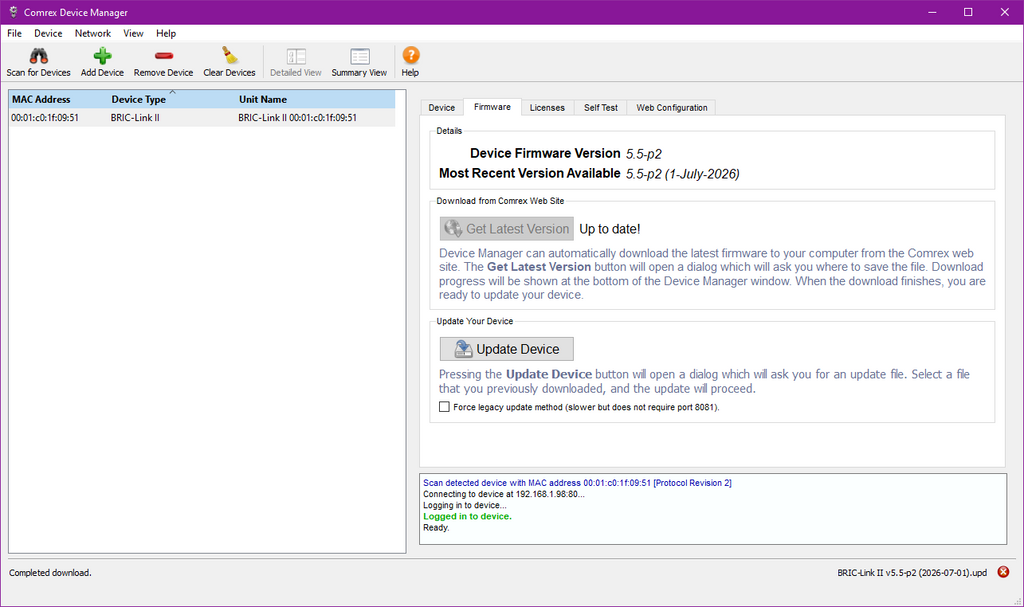Click the 'Ready.' log line
The width and height of the screenshot is (1024, 607).
pos(436,527)
